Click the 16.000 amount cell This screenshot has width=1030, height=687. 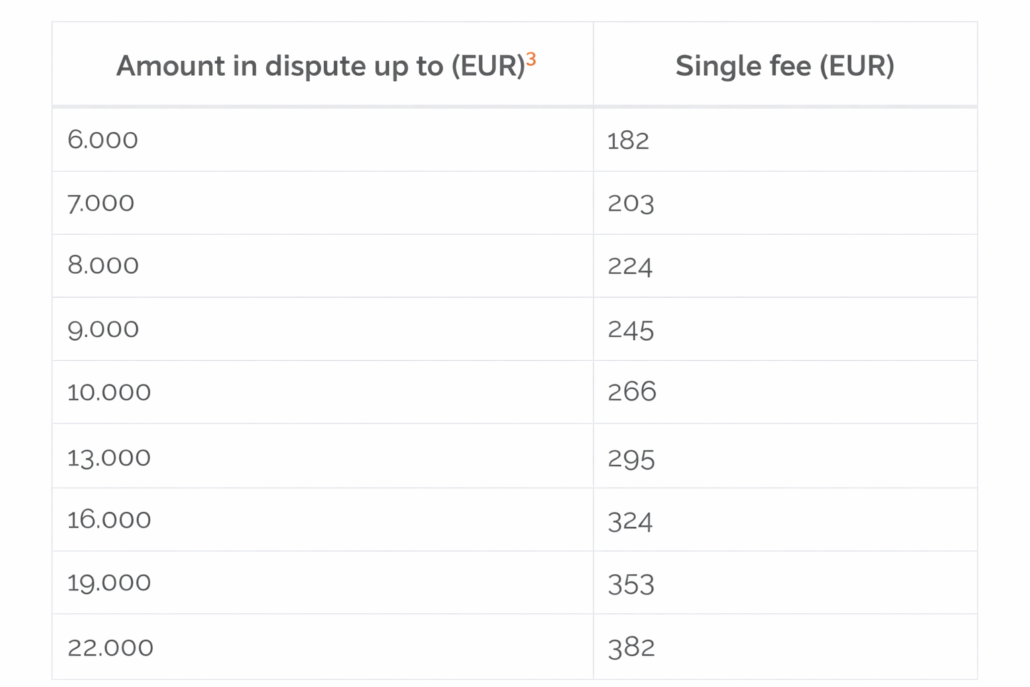[x=109, y=520]
